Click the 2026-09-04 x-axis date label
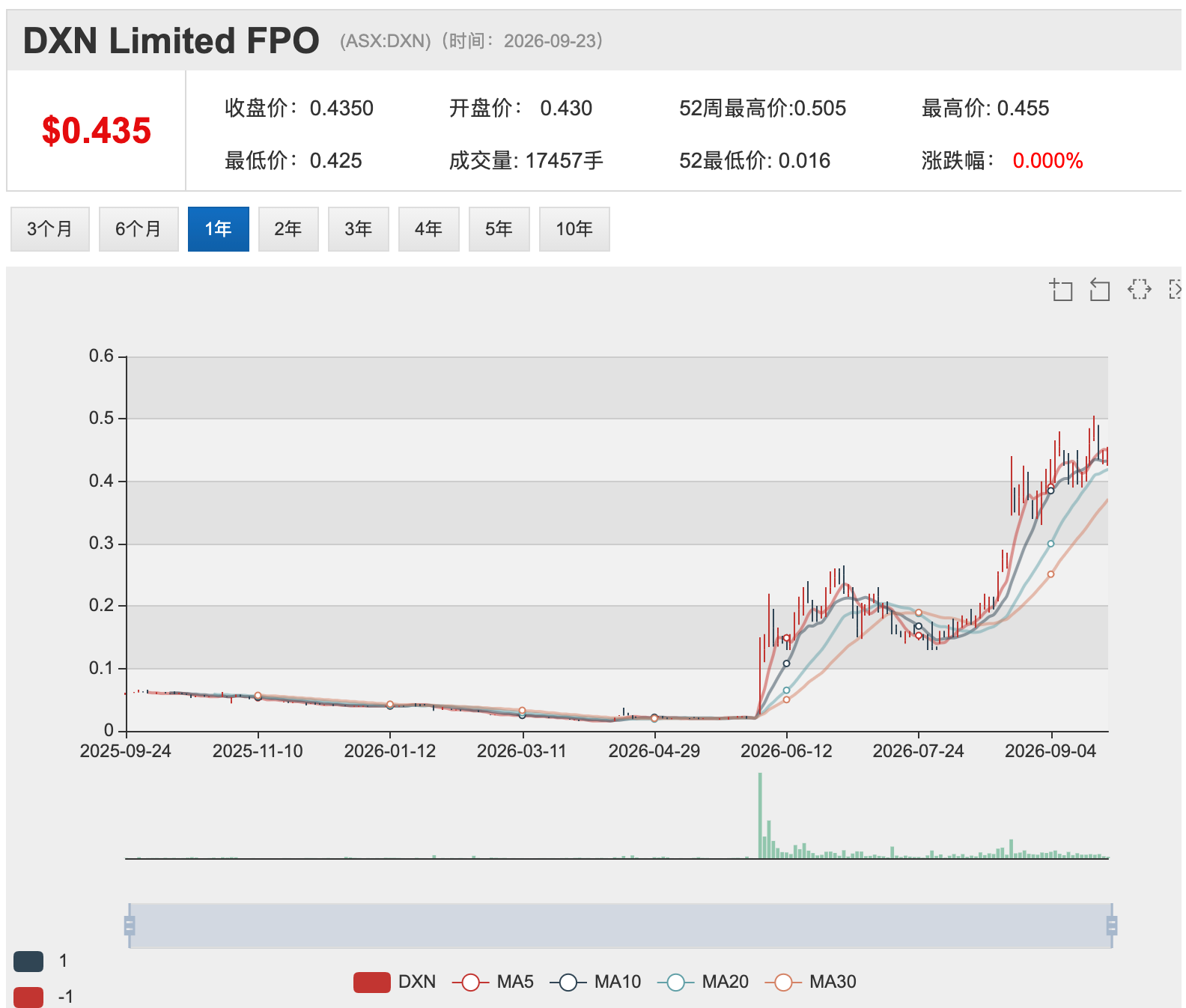Screen dimensions: 1186x1008 pyautogui.click(x=1050, y=751)
